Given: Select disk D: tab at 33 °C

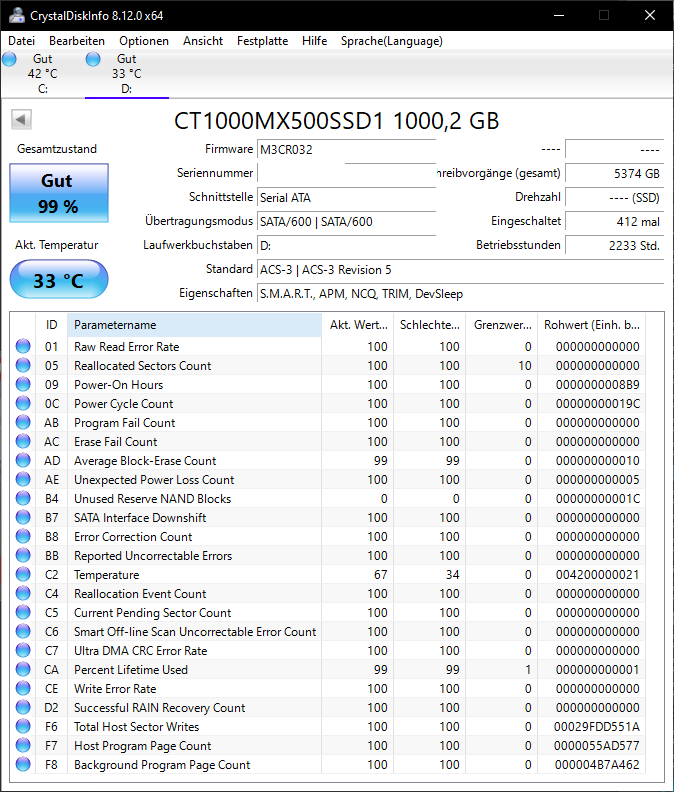Looking at the screenshot, I should coord(127,74).
